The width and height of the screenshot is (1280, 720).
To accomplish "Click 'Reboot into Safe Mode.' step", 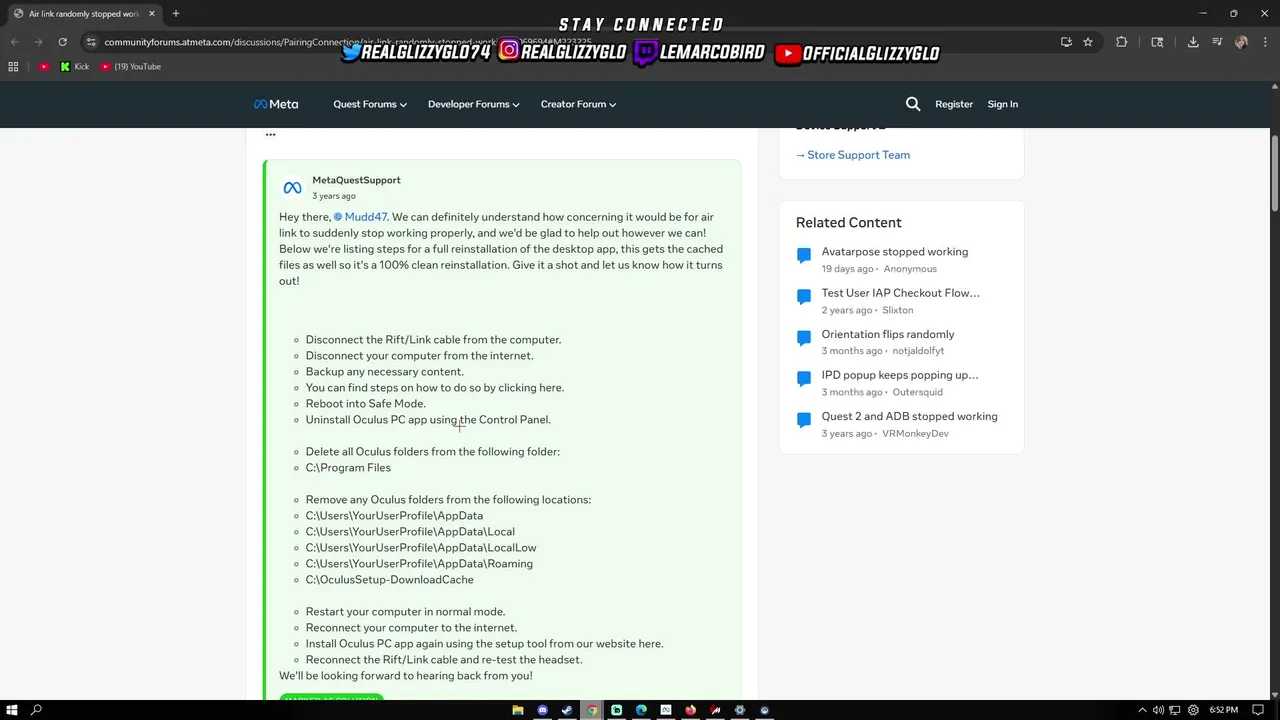I will [x=366, y=404].
